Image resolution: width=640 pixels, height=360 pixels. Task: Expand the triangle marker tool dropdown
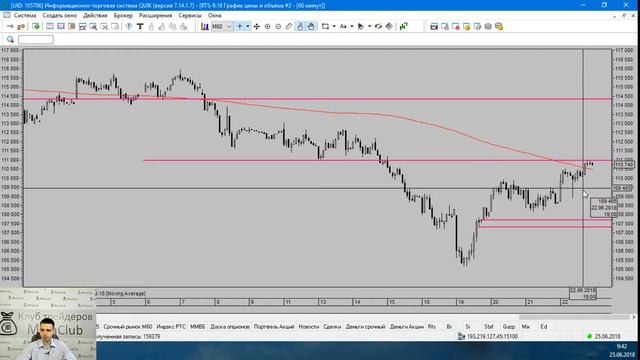pyautogui.click(x=369, y=27)
